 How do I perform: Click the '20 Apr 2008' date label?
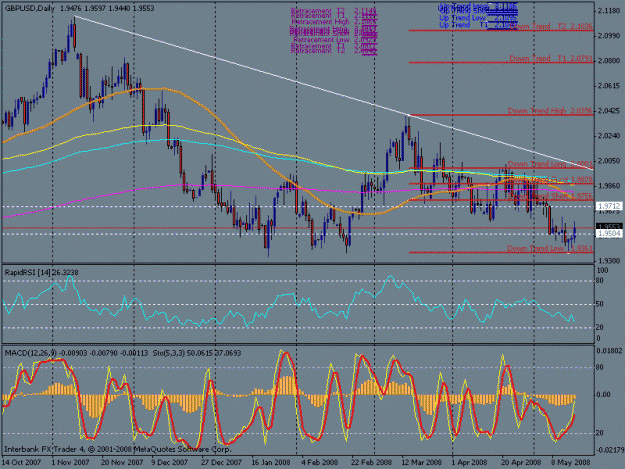tap(521, 462)
